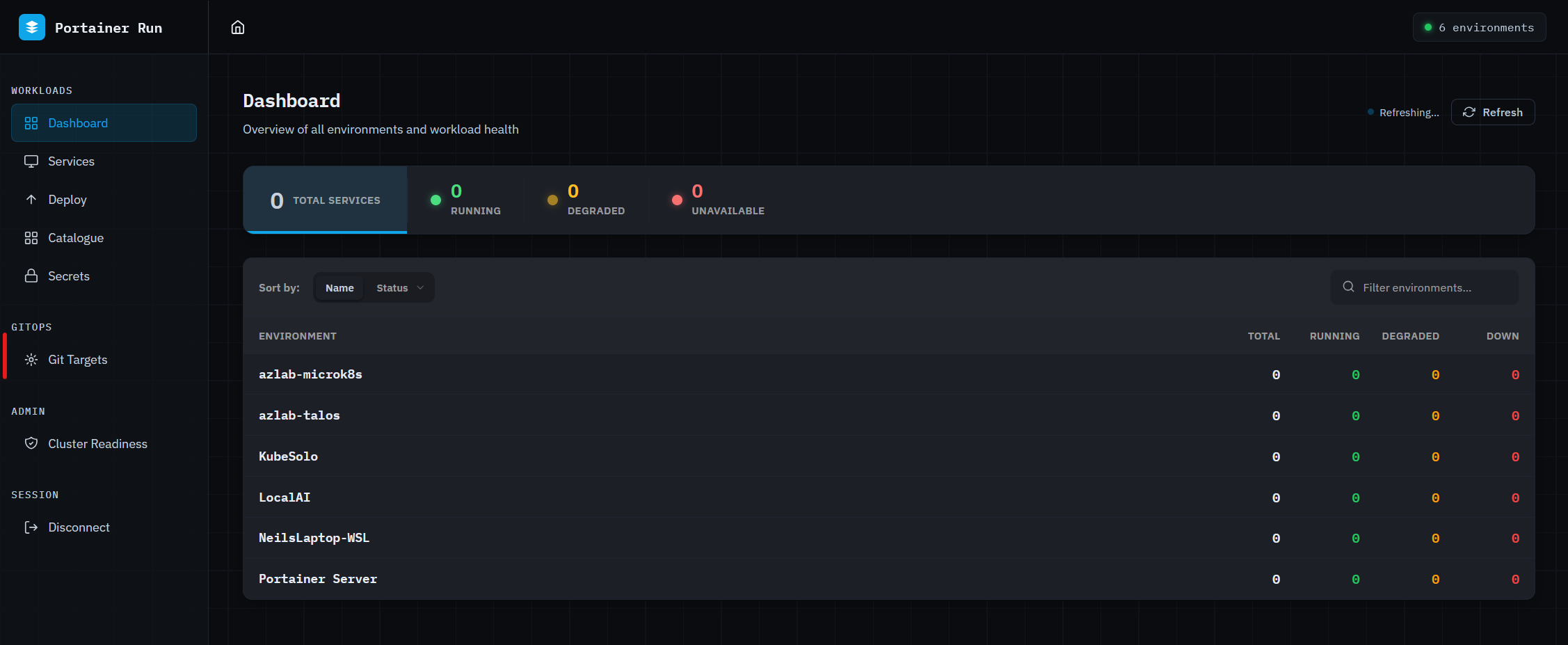
Task: Filter by Unavailable services count
Action: [717, 200]
